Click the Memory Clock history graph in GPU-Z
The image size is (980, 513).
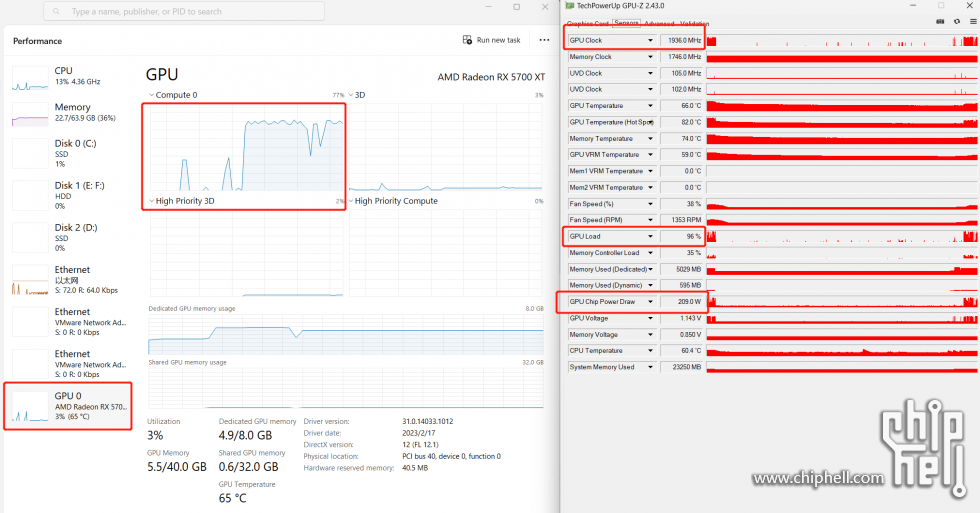[x=842, y=57]
